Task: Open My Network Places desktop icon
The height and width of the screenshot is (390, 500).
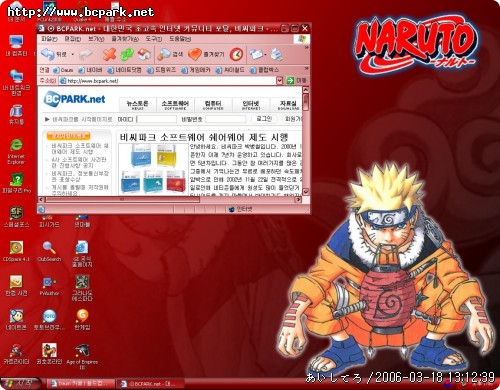Action: [16, 83]
